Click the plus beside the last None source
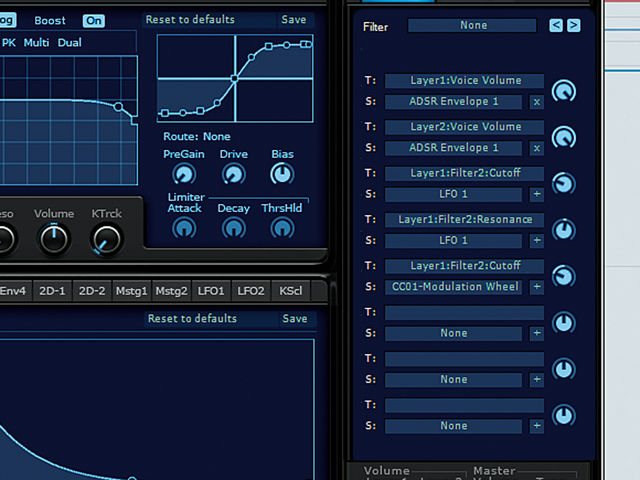The width and height of the screenshot is (640, 480). click(537, 426)
